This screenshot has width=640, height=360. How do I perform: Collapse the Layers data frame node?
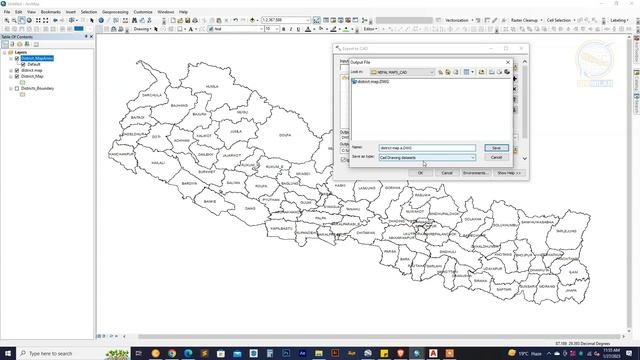click(4, 52)
